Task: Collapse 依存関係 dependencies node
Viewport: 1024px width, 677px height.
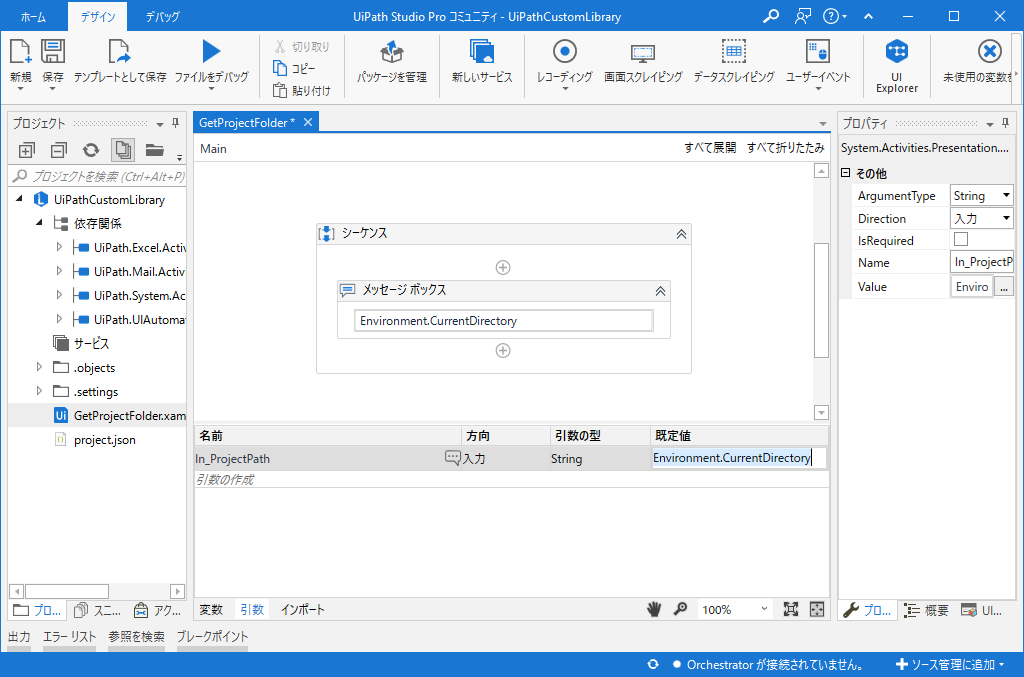Action: [x=39, y=223]
